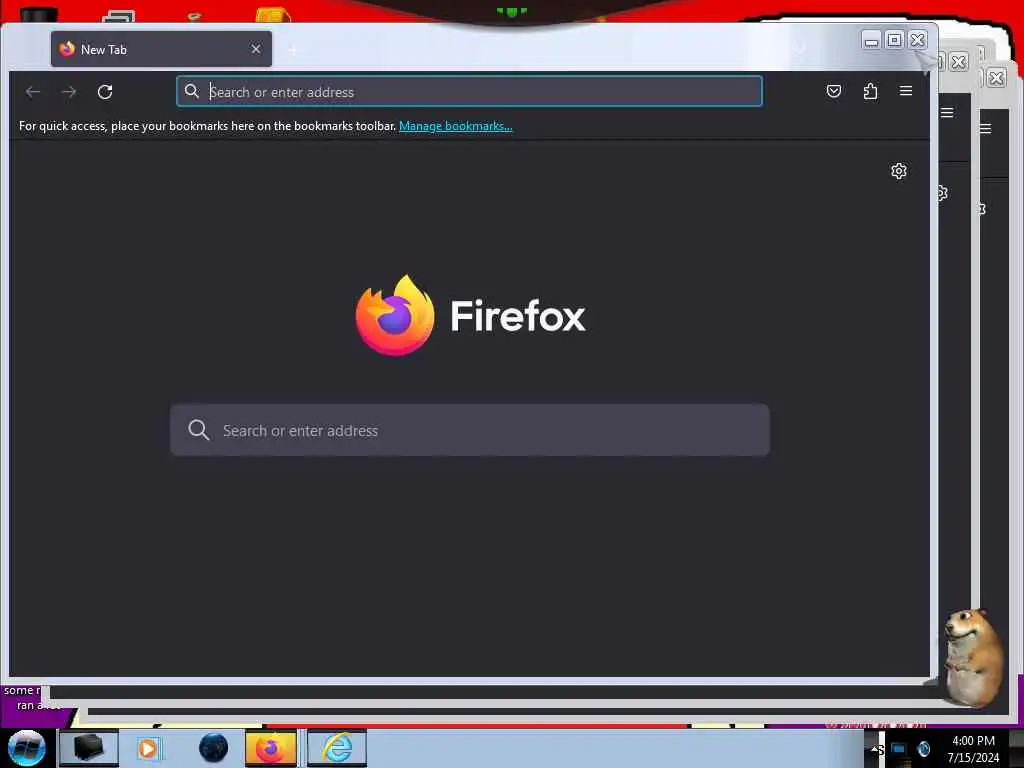Open the new tab personalize gear icon

[899, 171]
